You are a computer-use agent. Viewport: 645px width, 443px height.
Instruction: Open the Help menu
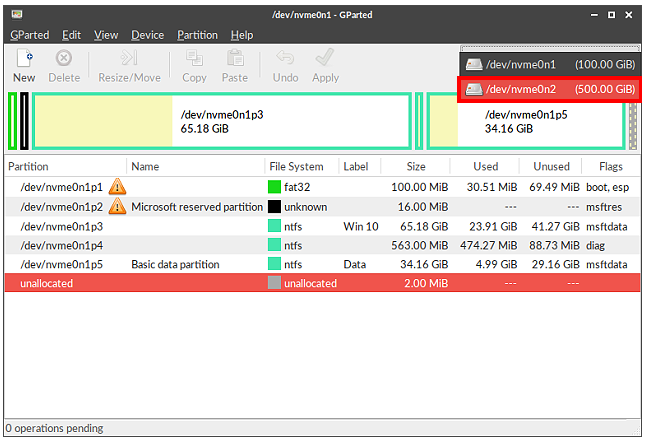(x=242, y=35)
